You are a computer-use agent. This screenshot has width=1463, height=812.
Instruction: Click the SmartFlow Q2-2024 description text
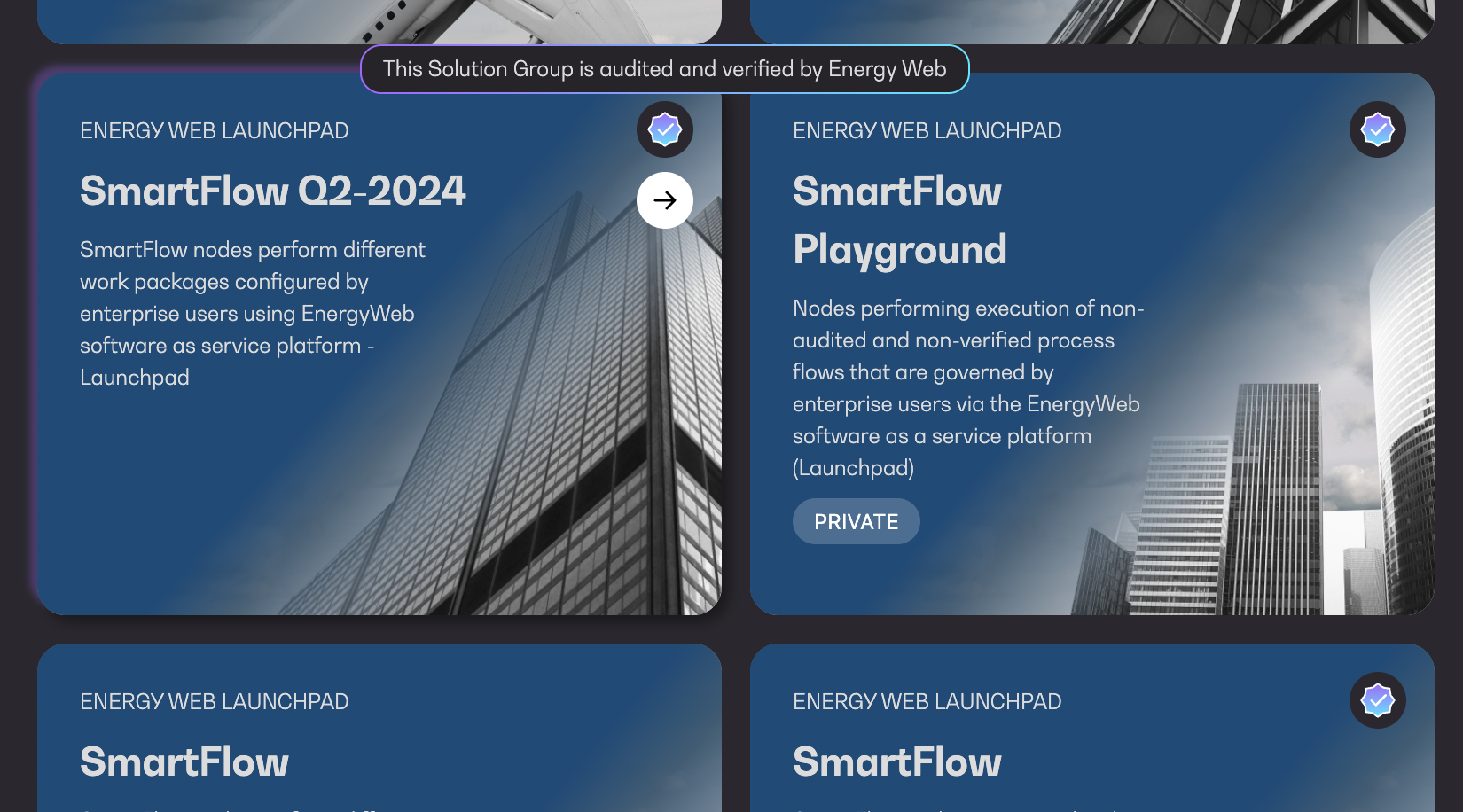click(x=253, y=313)
